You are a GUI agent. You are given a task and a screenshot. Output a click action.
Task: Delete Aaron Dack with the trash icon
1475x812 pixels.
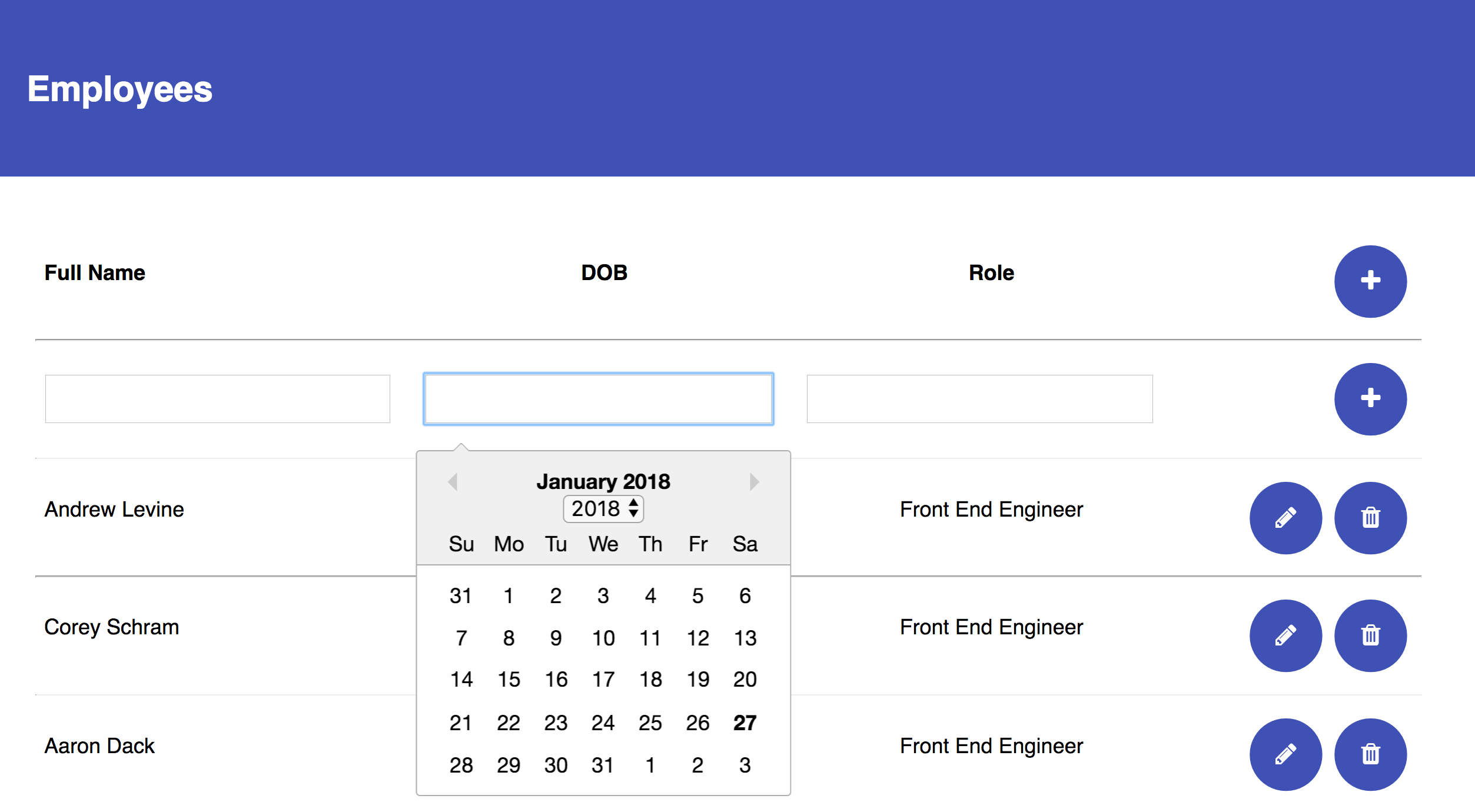(1370, 754)
